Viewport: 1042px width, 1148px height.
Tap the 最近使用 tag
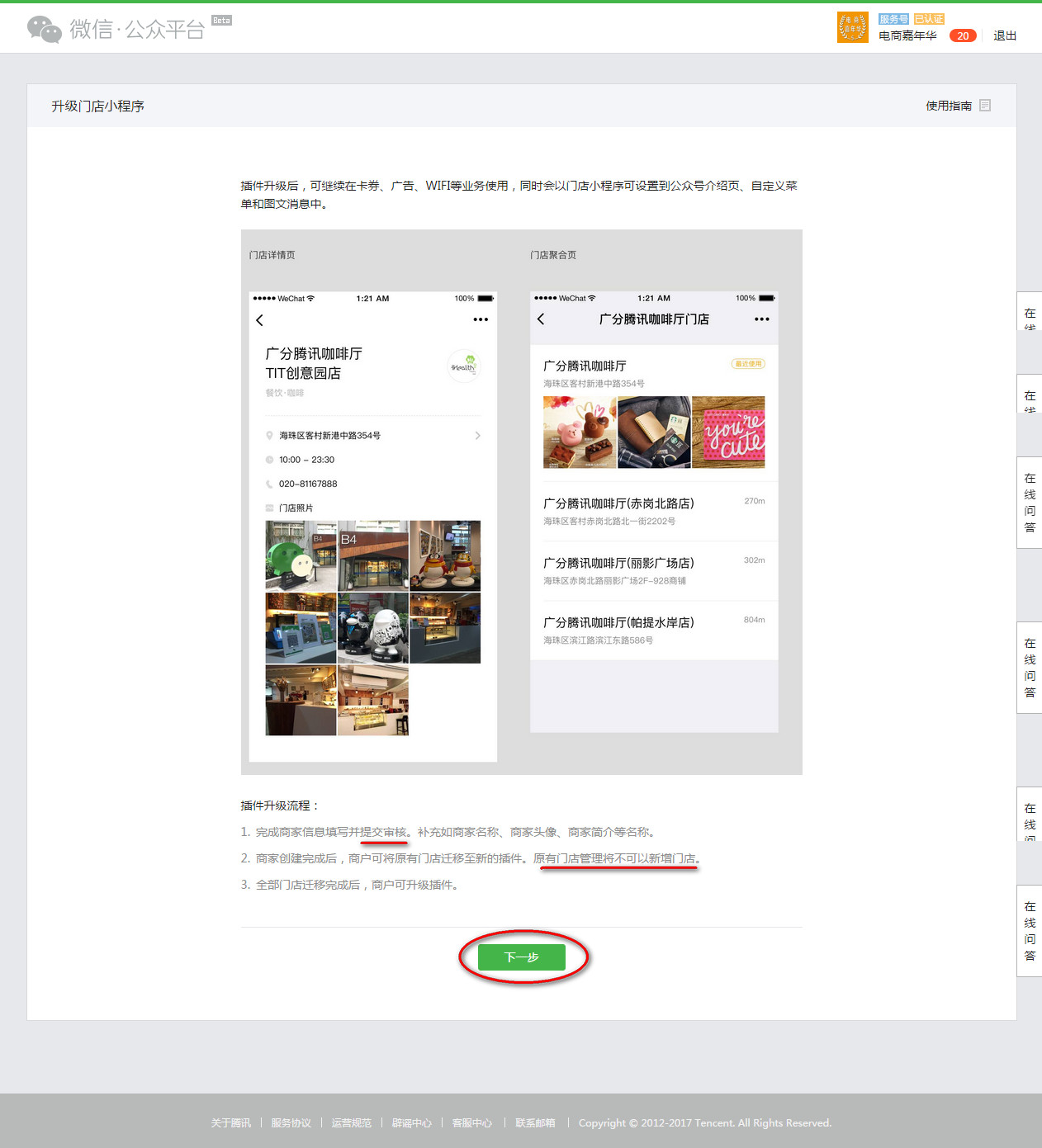pyautogui.click(x=749, y=364)
